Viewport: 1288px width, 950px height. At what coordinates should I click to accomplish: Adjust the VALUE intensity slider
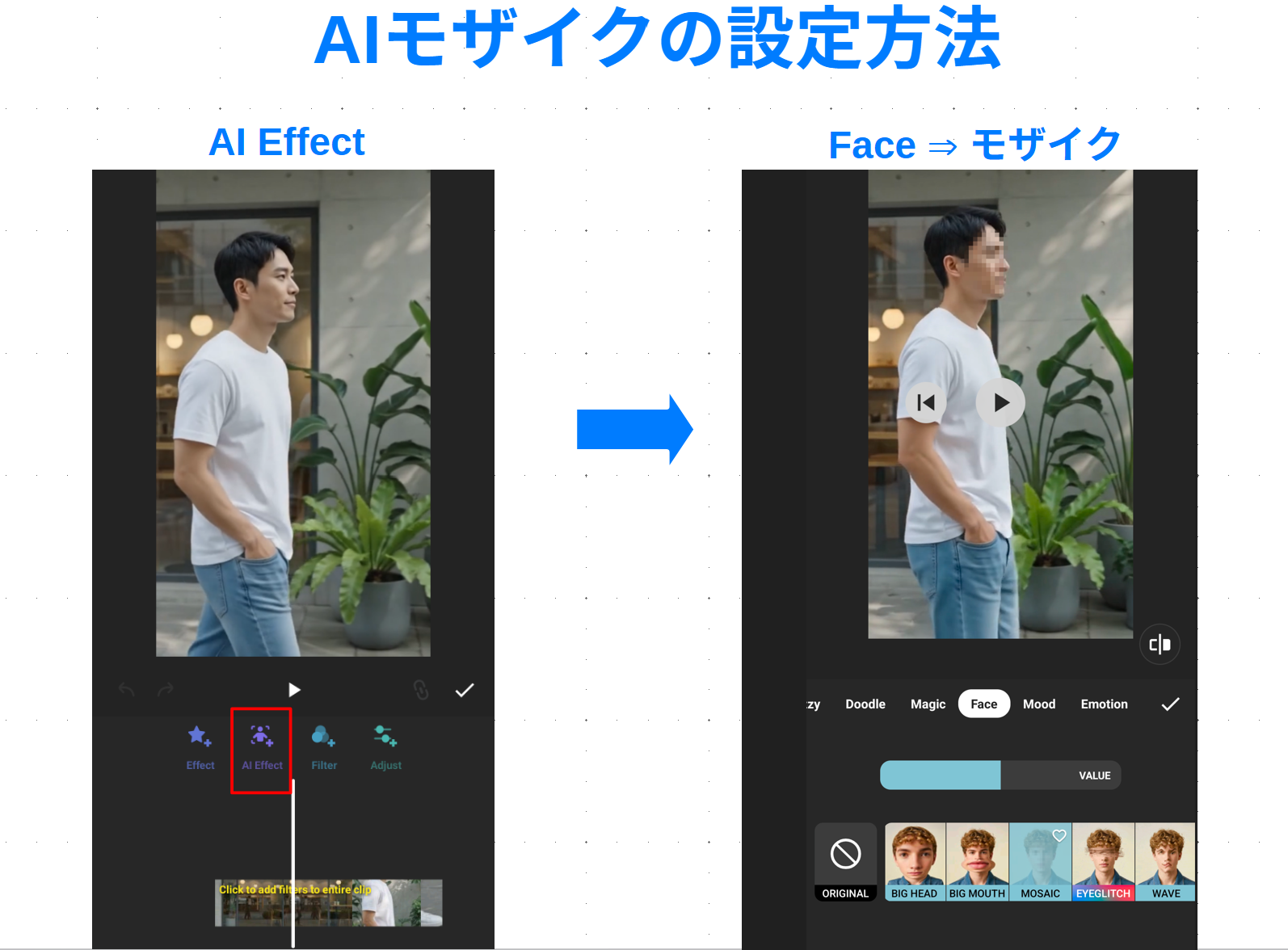[1000, 776]
